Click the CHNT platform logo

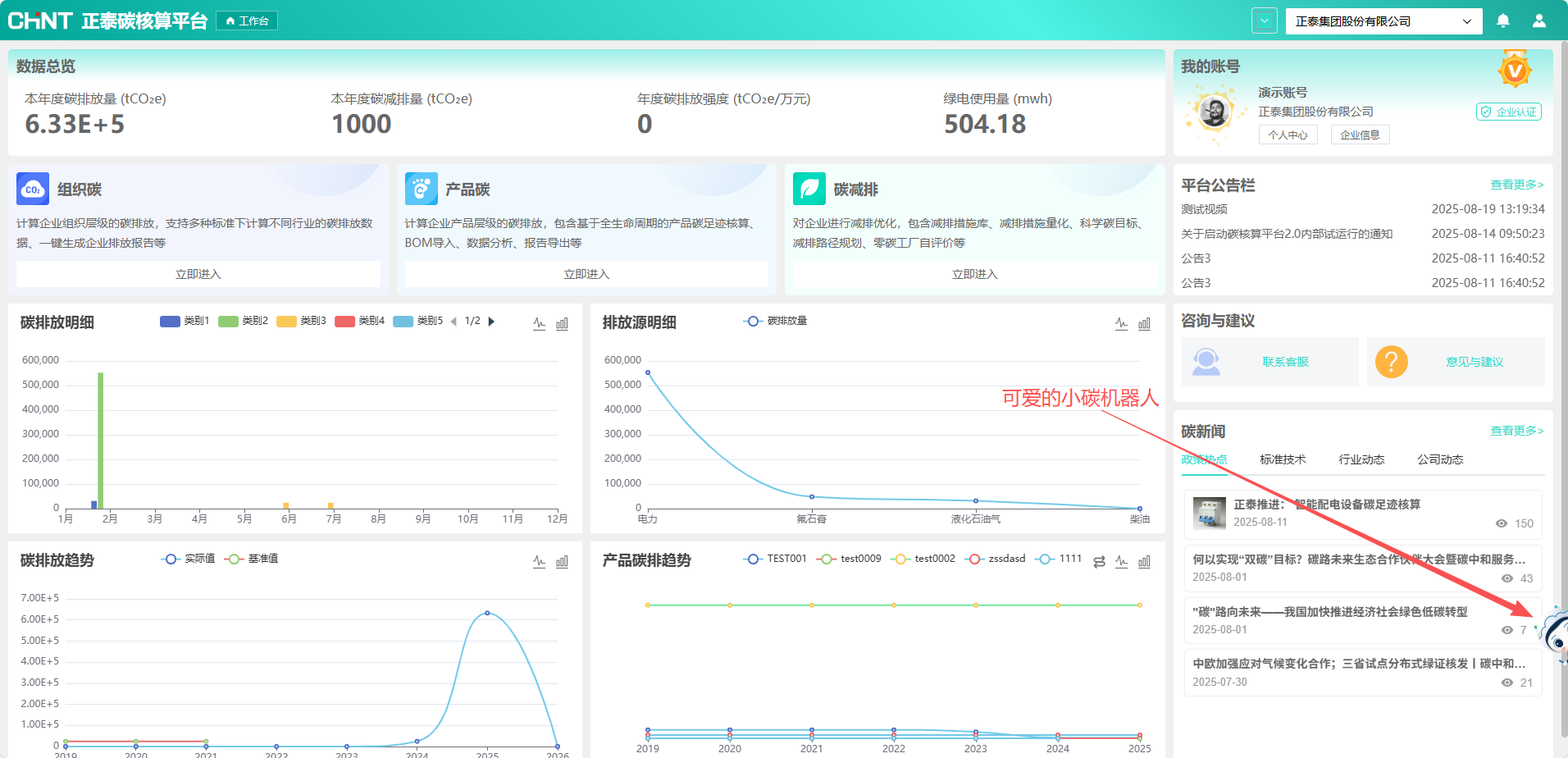point(40,21)
